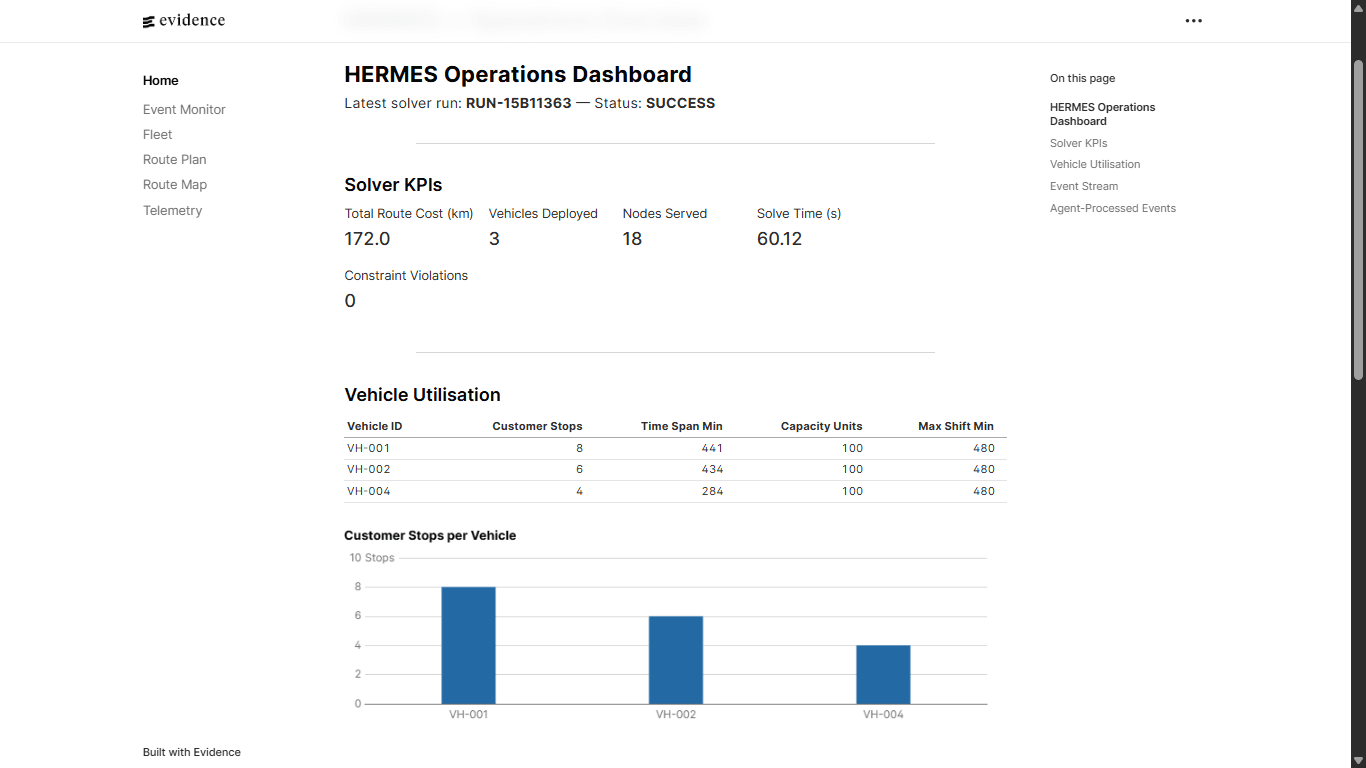Go to Home in sidebar
1366x768 pixels.
click(x=161, y=81)
